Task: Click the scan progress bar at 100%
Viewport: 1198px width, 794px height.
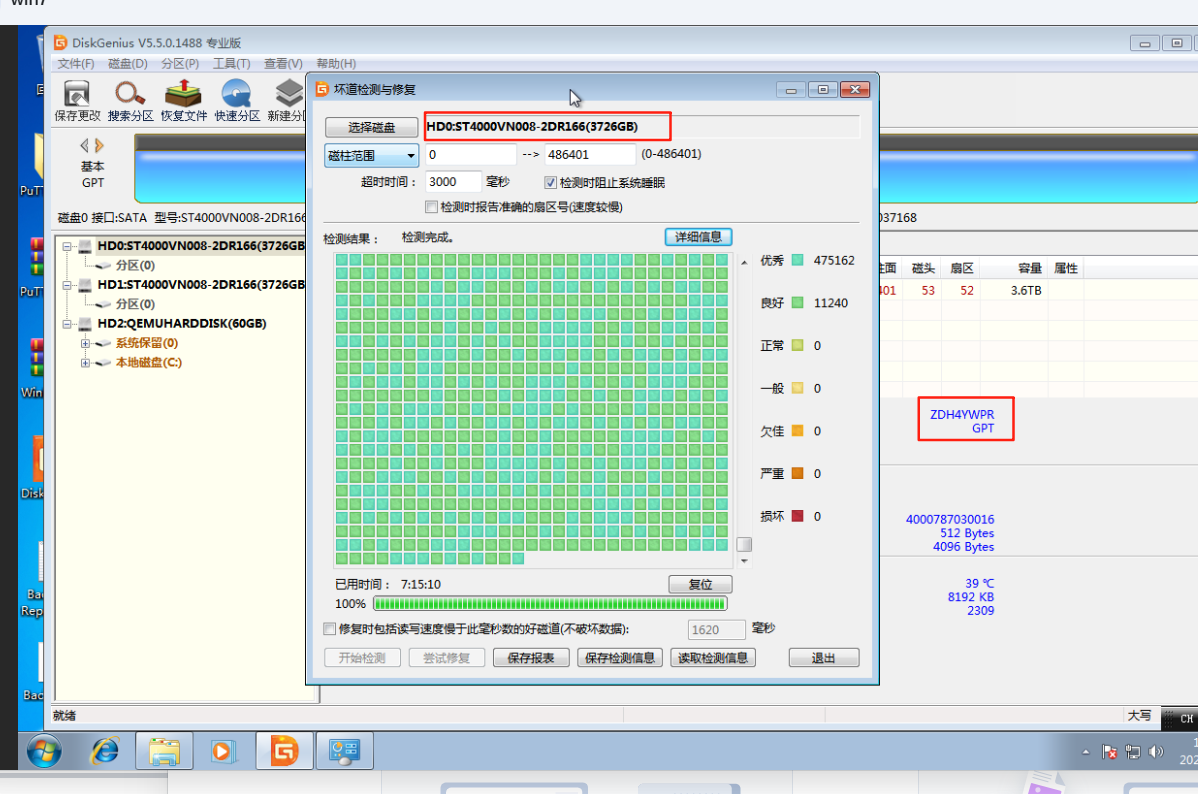Action: click(550, 604)
